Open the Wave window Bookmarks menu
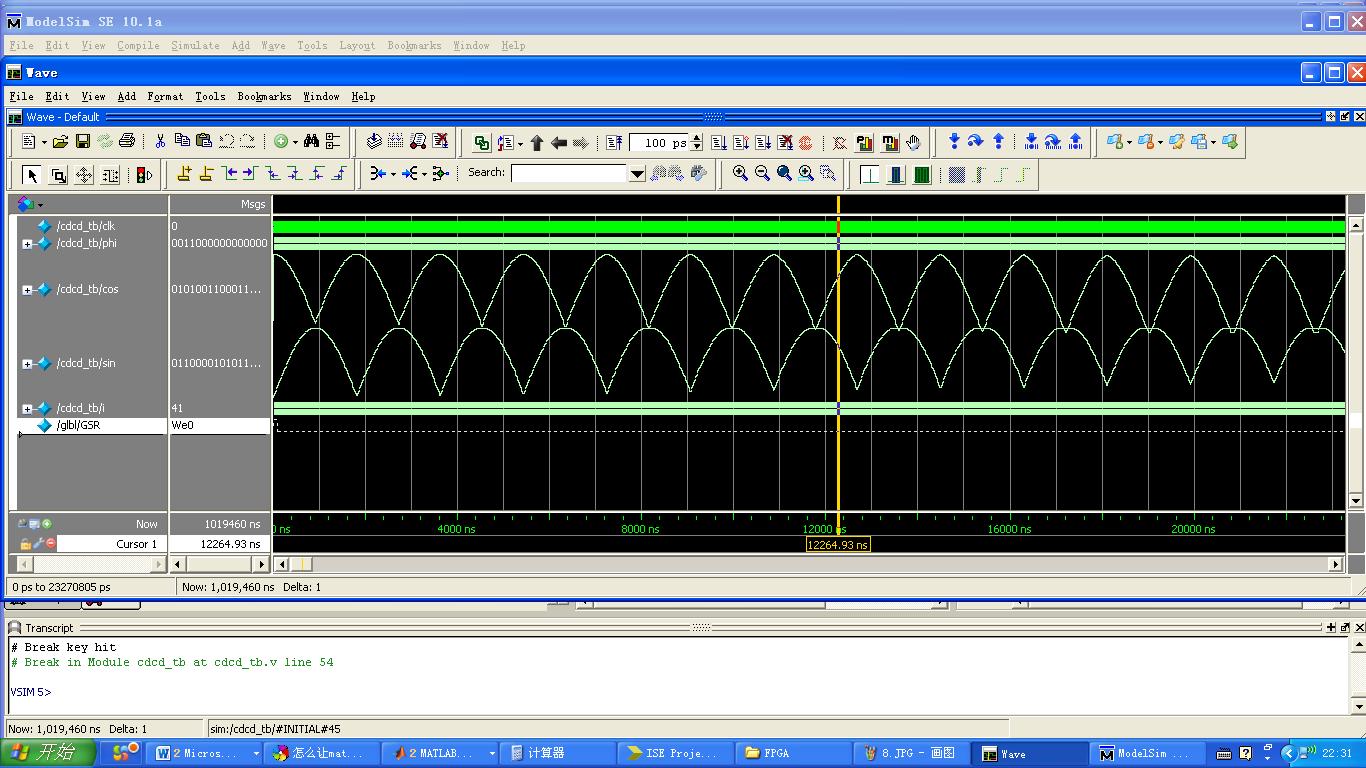The height and width of the screenshot is (768, 1366). pos(264,96)
